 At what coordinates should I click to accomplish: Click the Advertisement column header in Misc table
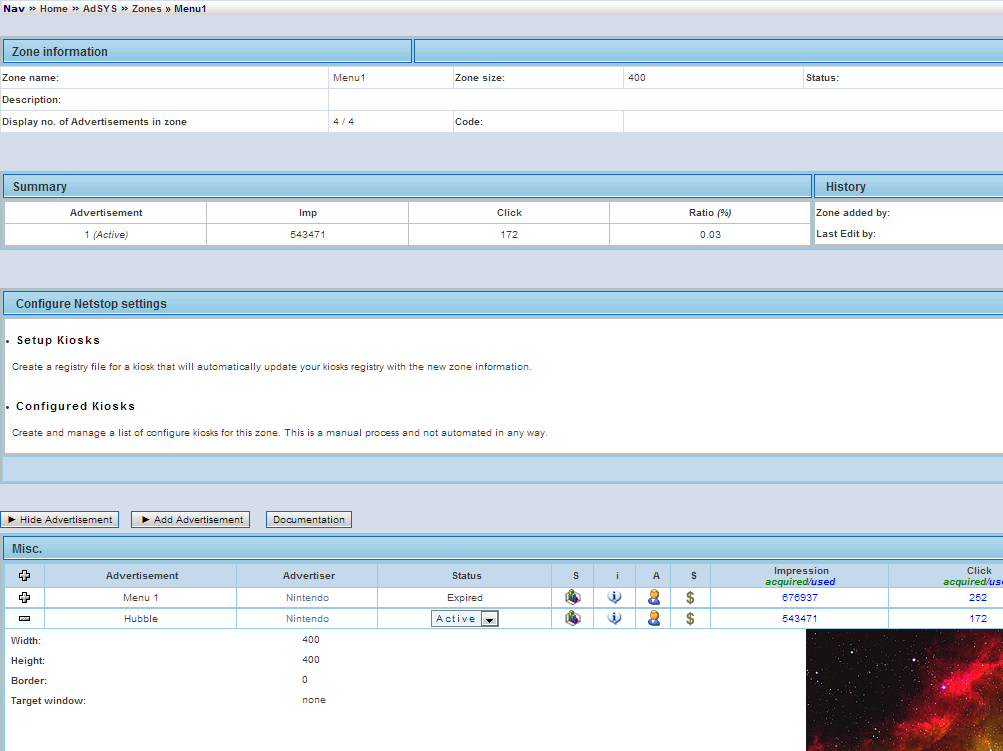click(142, 576)
